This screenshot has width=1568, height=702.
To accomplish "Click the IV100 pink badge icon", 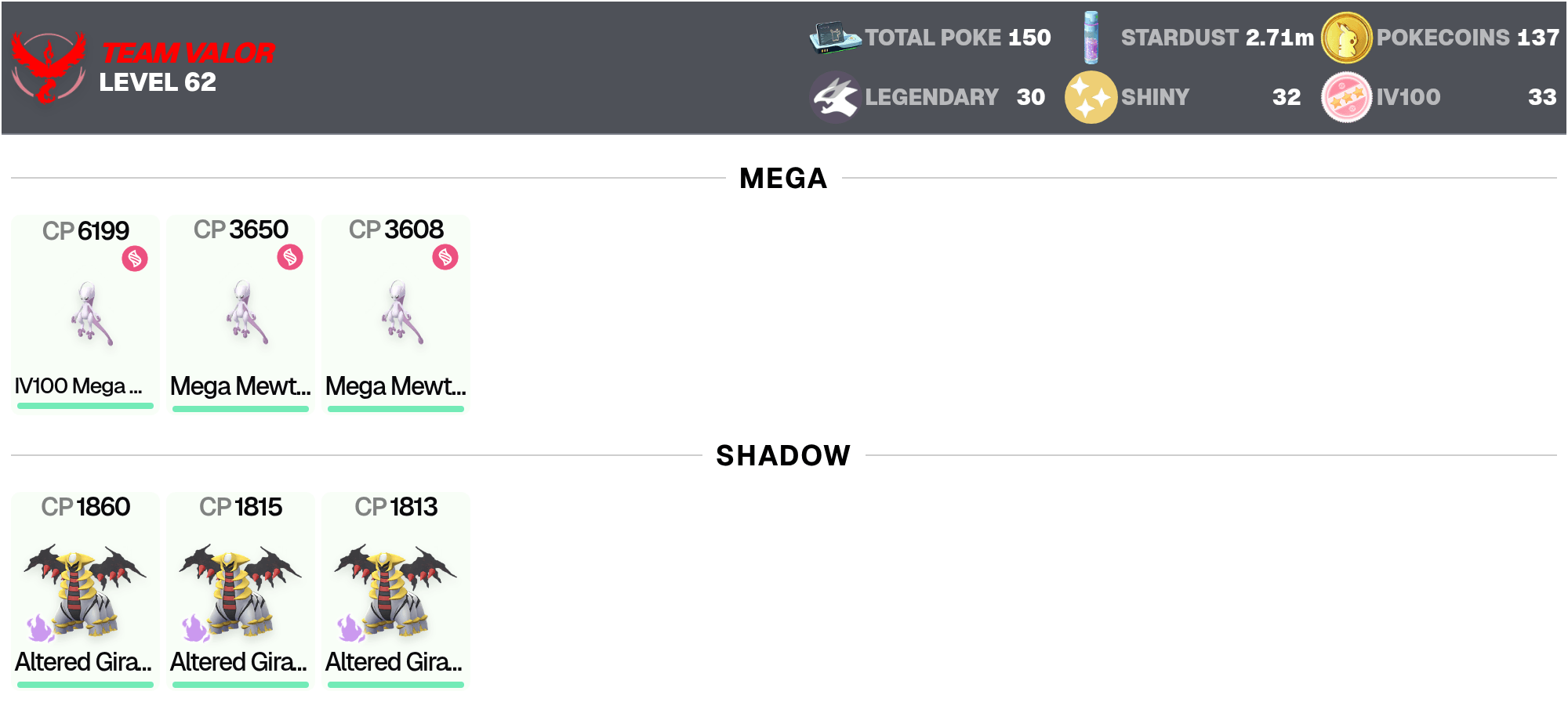I will click(1346, 97).
